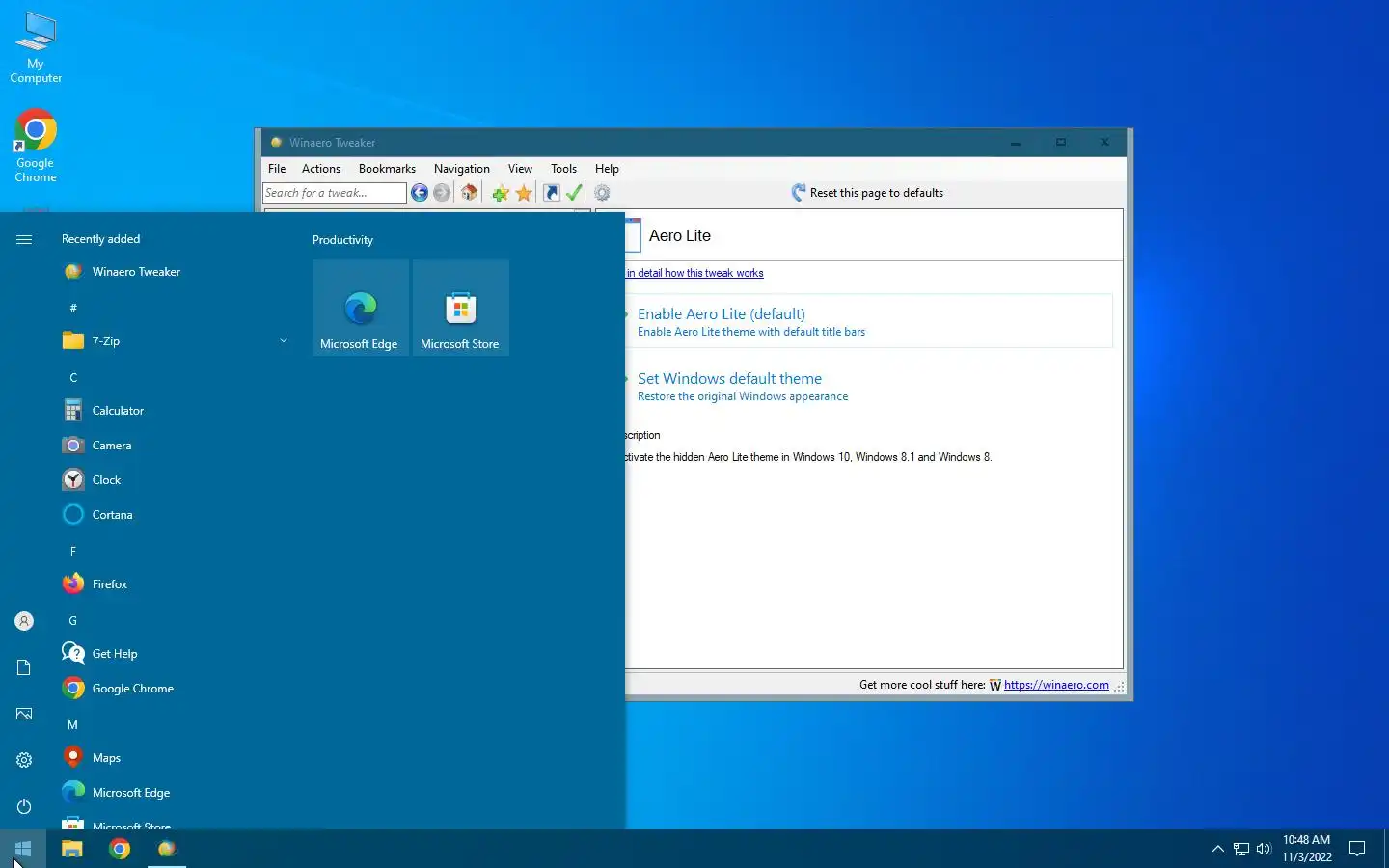This screenshot has height=868, width=1389.
Task: Click the Windows Start button
Action: 23,849
